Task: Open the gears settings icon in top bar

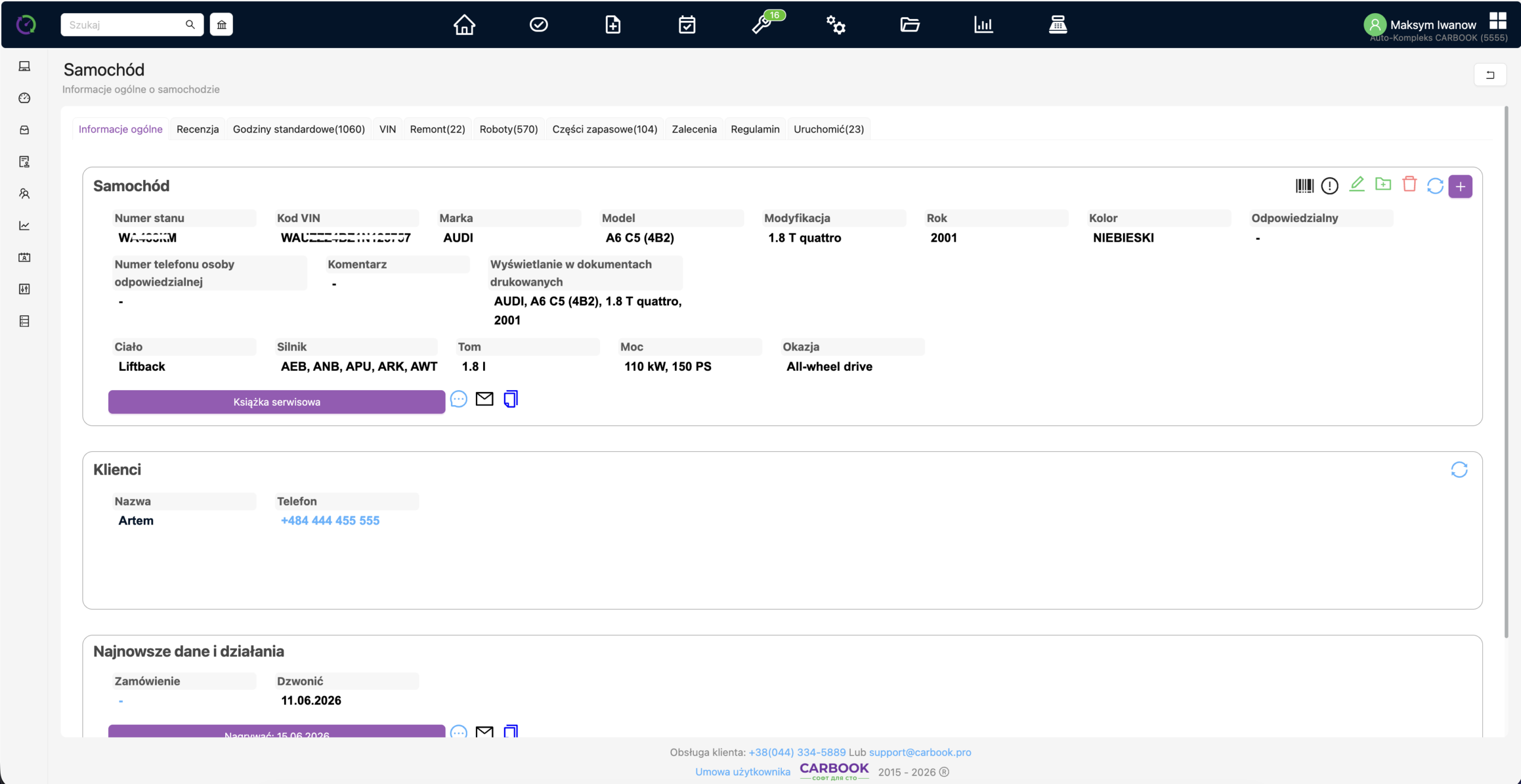Action: pyautogui.click(x=836, y=25)
